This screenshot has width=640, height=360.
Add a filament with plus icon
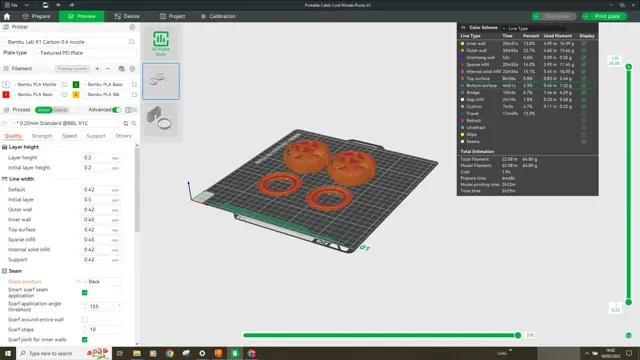97,69
